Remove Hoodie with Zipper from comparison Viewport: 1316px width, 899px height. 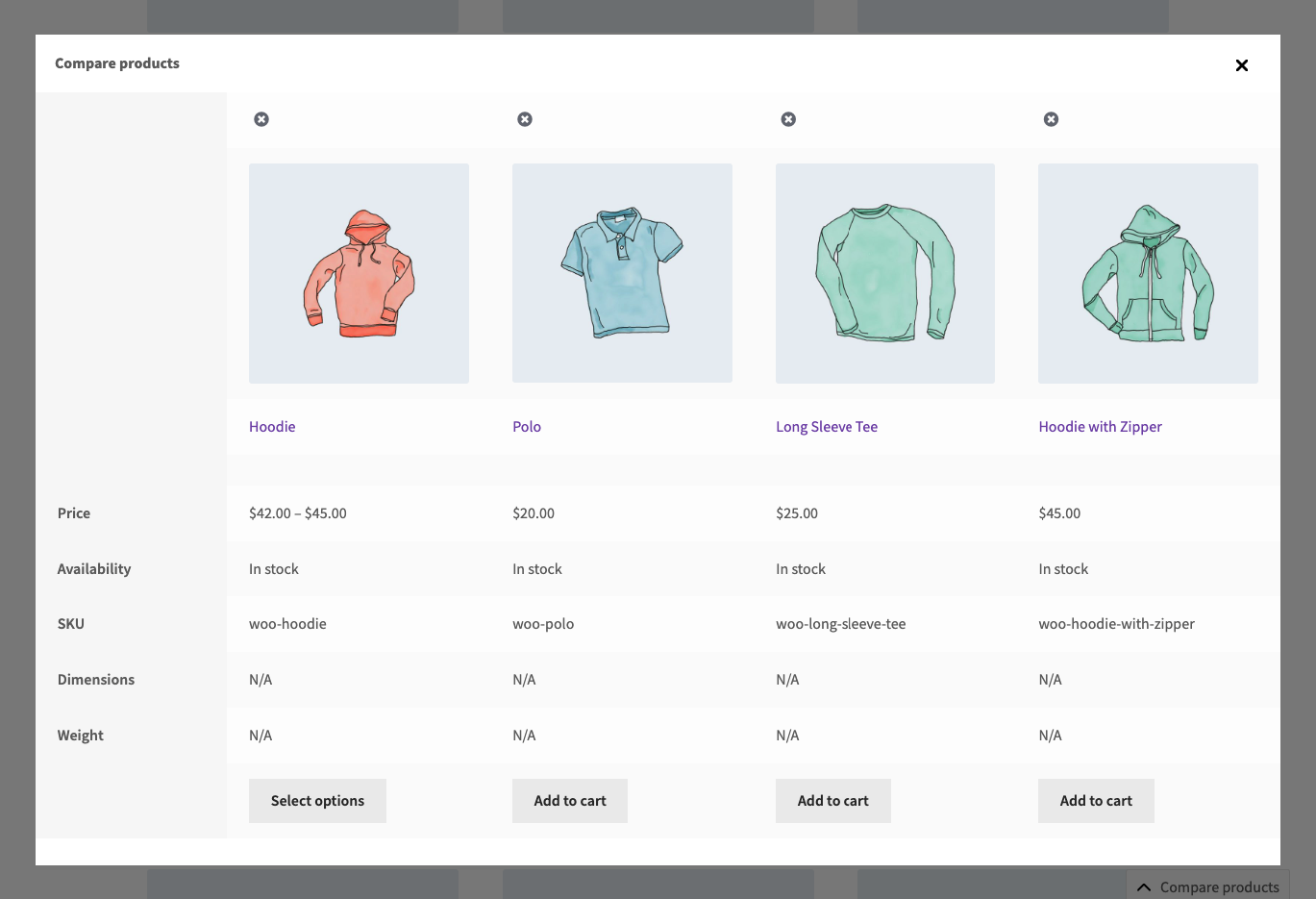coord(1051,119)
